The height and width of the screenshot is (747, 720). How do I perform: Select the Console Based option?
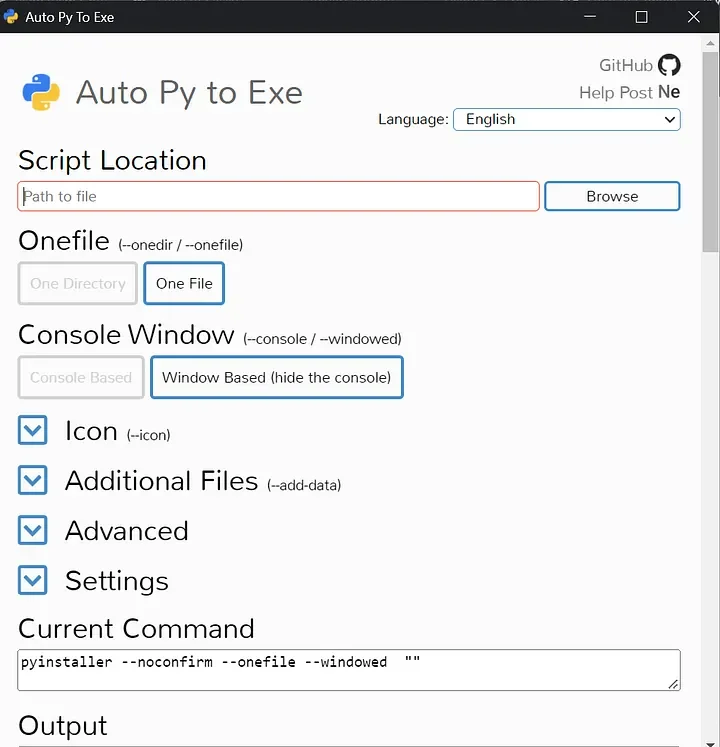click(x=81, y=377)
